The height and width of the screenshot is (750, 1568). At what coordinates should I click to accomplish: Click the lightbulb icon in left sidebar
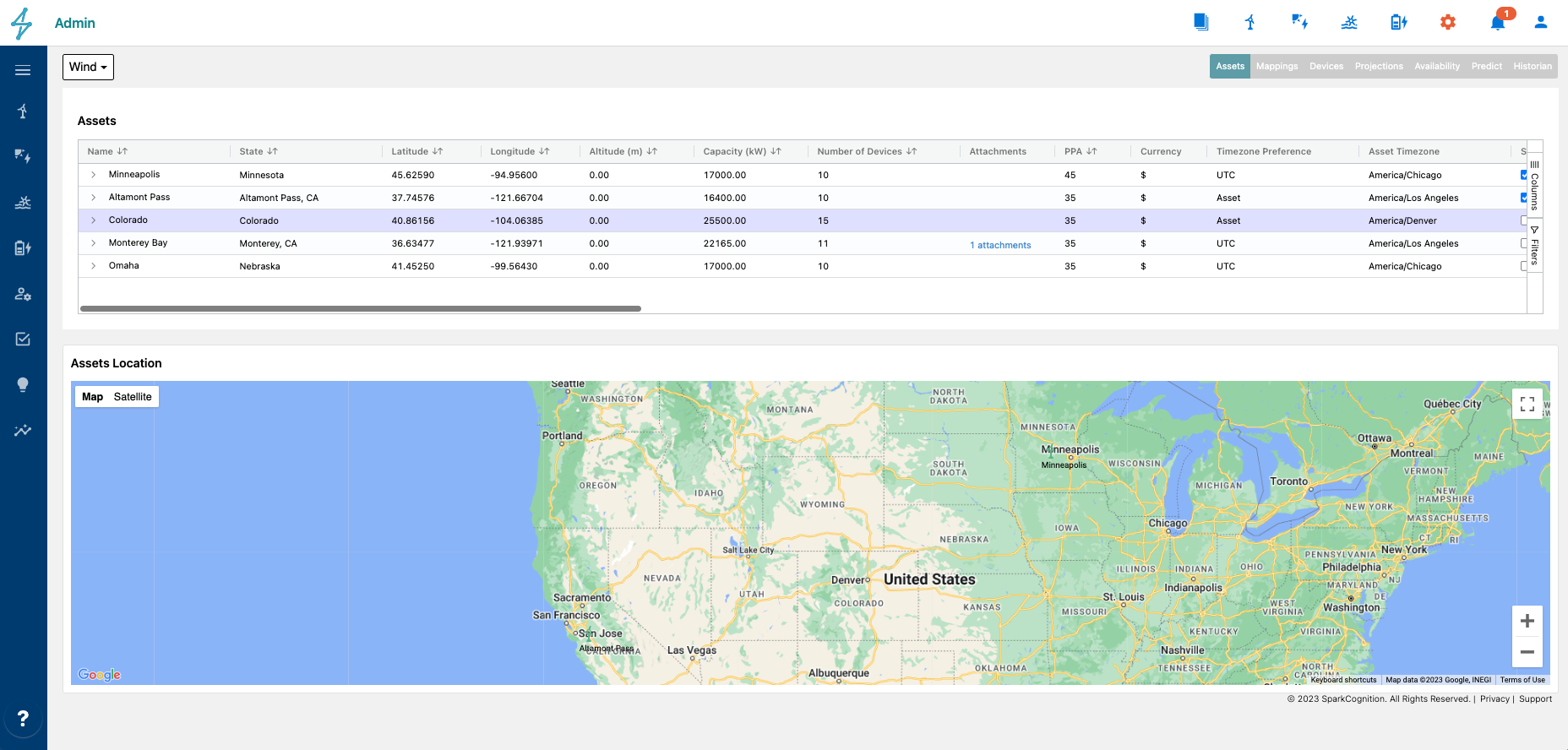click(23, 385)
